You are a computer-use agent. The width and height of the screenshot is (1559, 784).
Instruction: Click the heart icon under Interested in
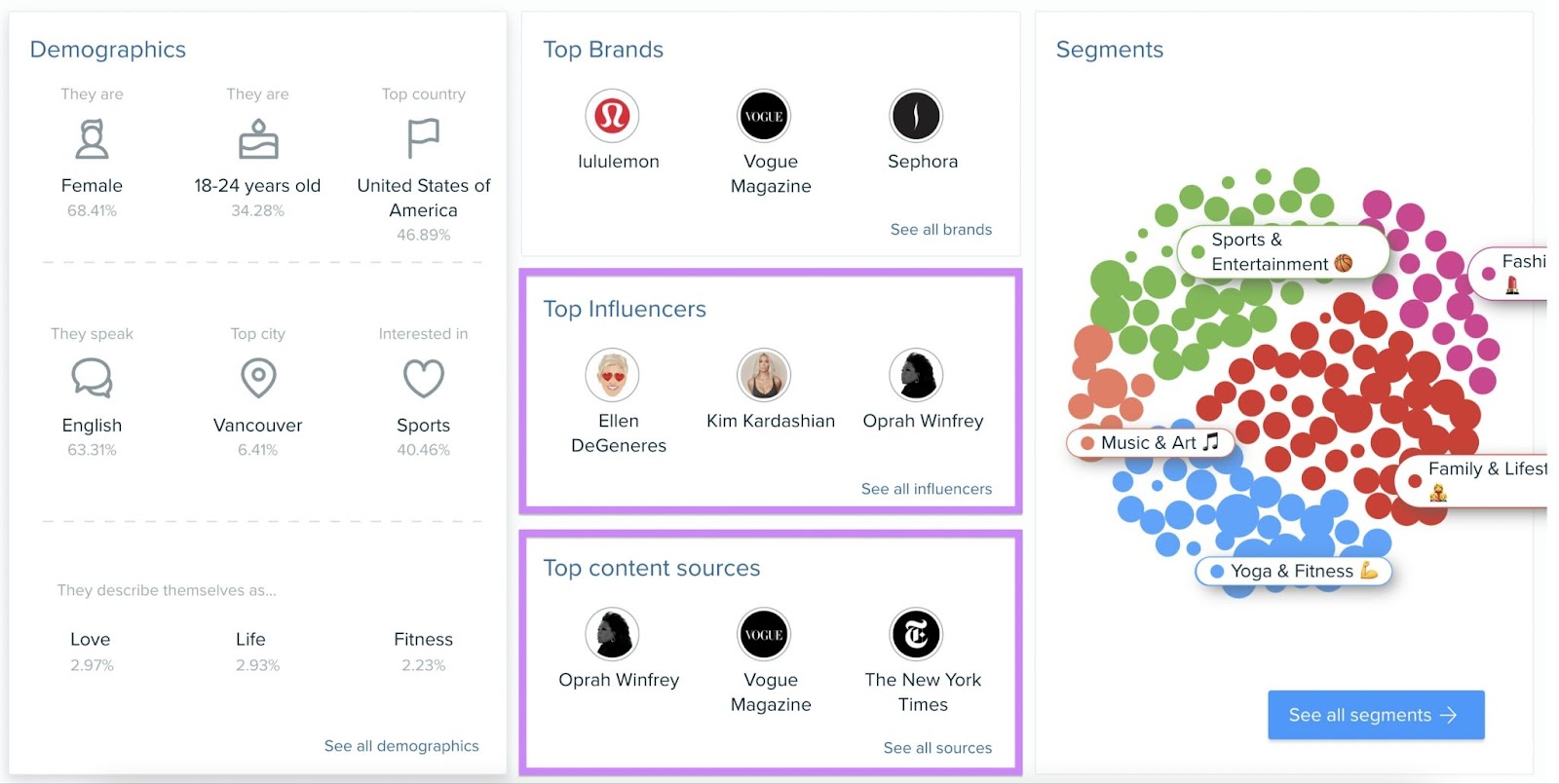tap(423, 378)
